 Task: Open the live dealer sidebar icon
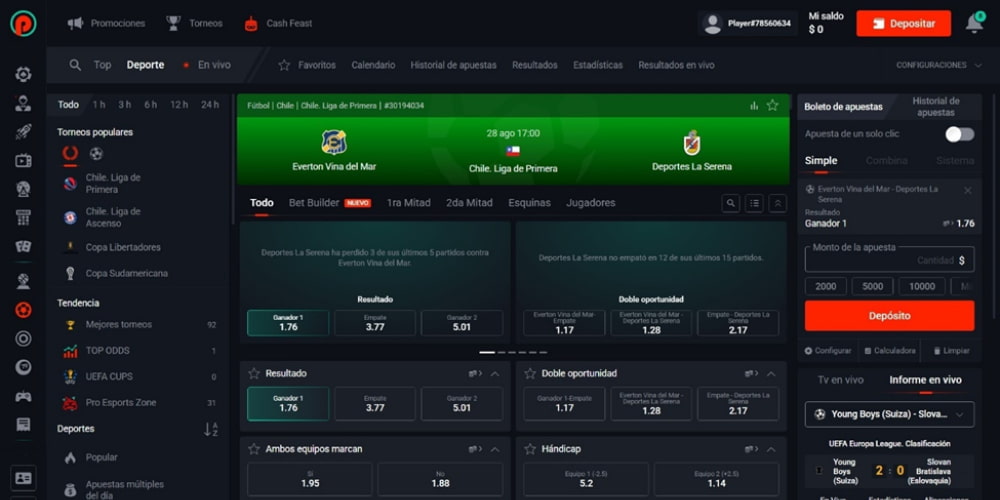(23, 103)
